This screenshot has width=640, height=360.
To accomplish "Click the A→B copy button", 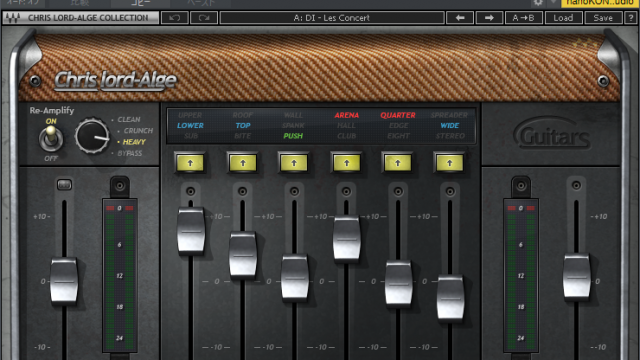I will point(524,18).
